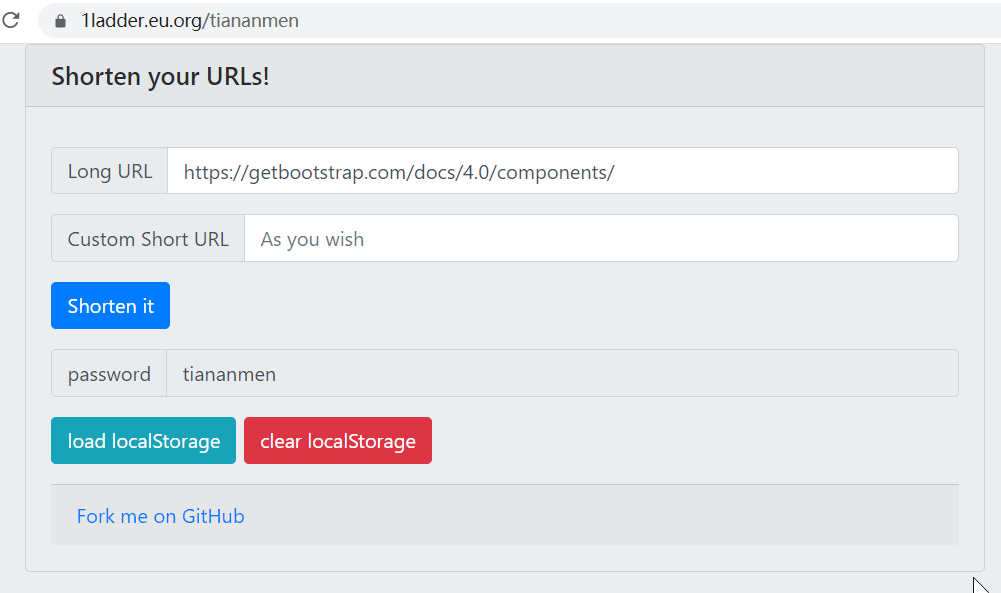Focus the Long URL input with getbootstrap link
This screenshot has width=1001, height=593.
(x=560, y=171)
